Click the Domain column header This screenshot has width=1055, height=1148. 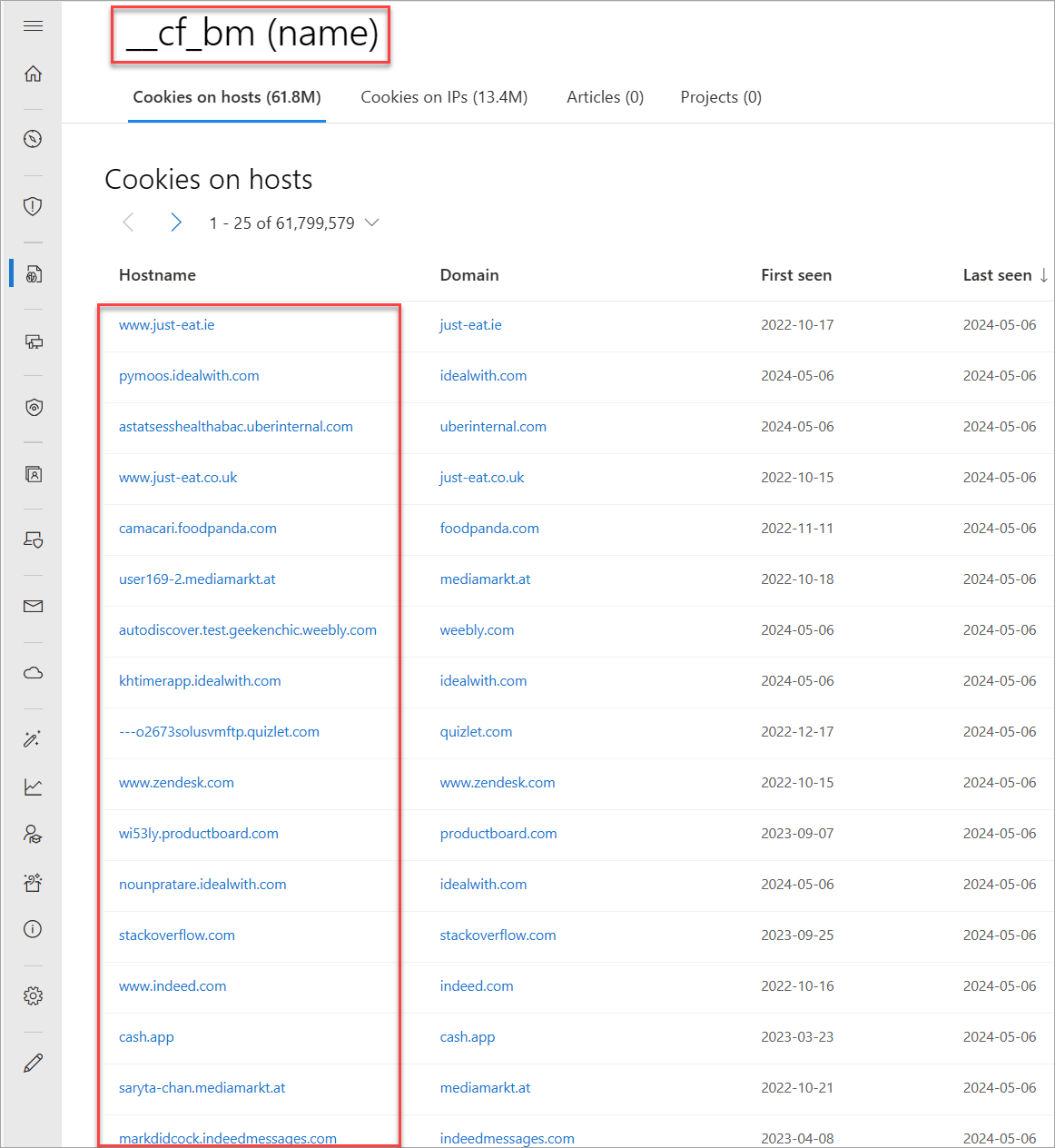pos(469,275)
